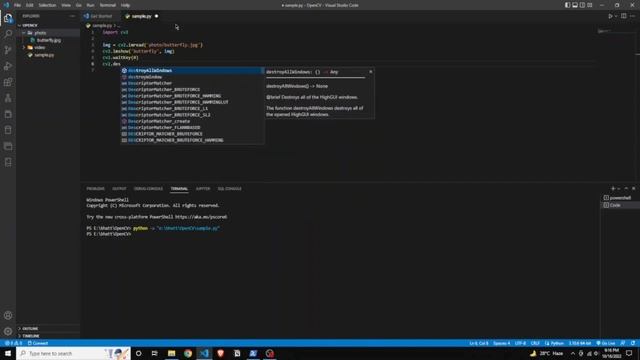Click Ln 6, Col 8 status item

479,343
